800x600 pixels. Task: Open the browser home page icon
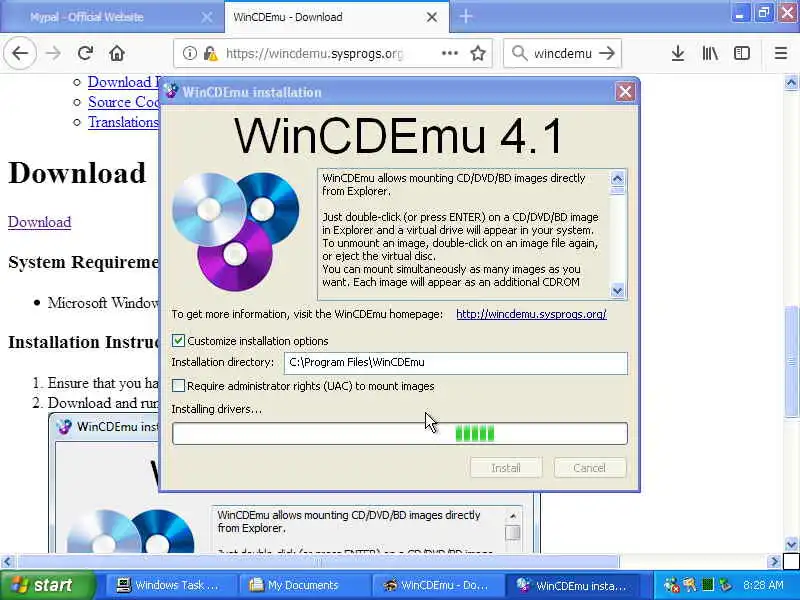[117, 53]
